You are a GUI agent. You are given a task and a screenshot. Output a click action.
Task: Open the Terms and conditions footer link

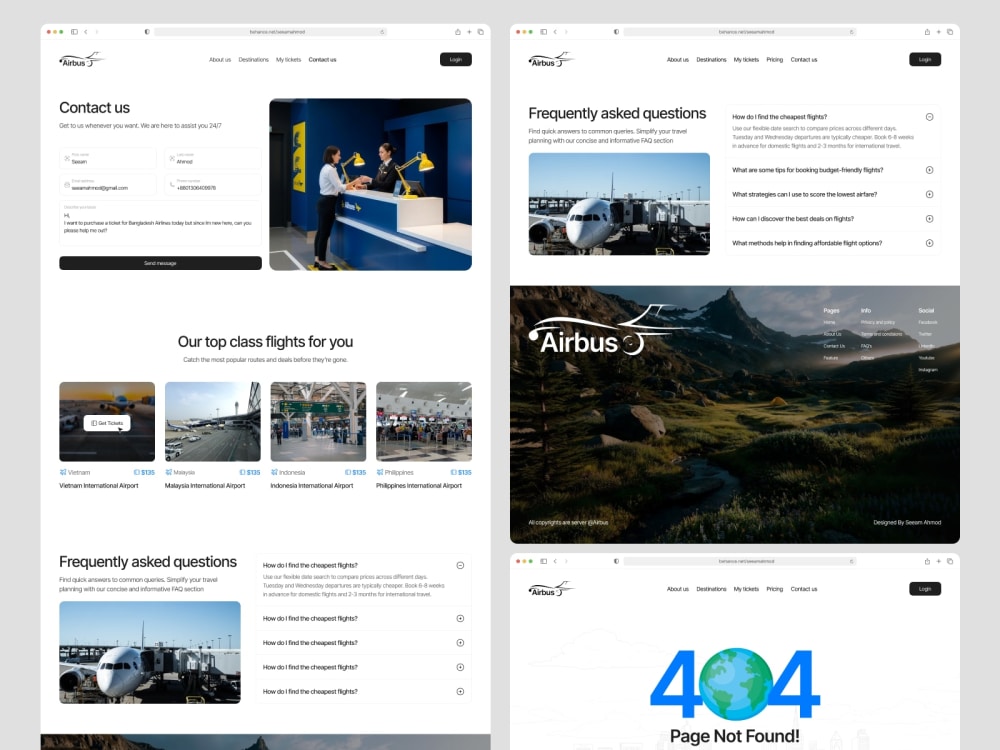881,334
